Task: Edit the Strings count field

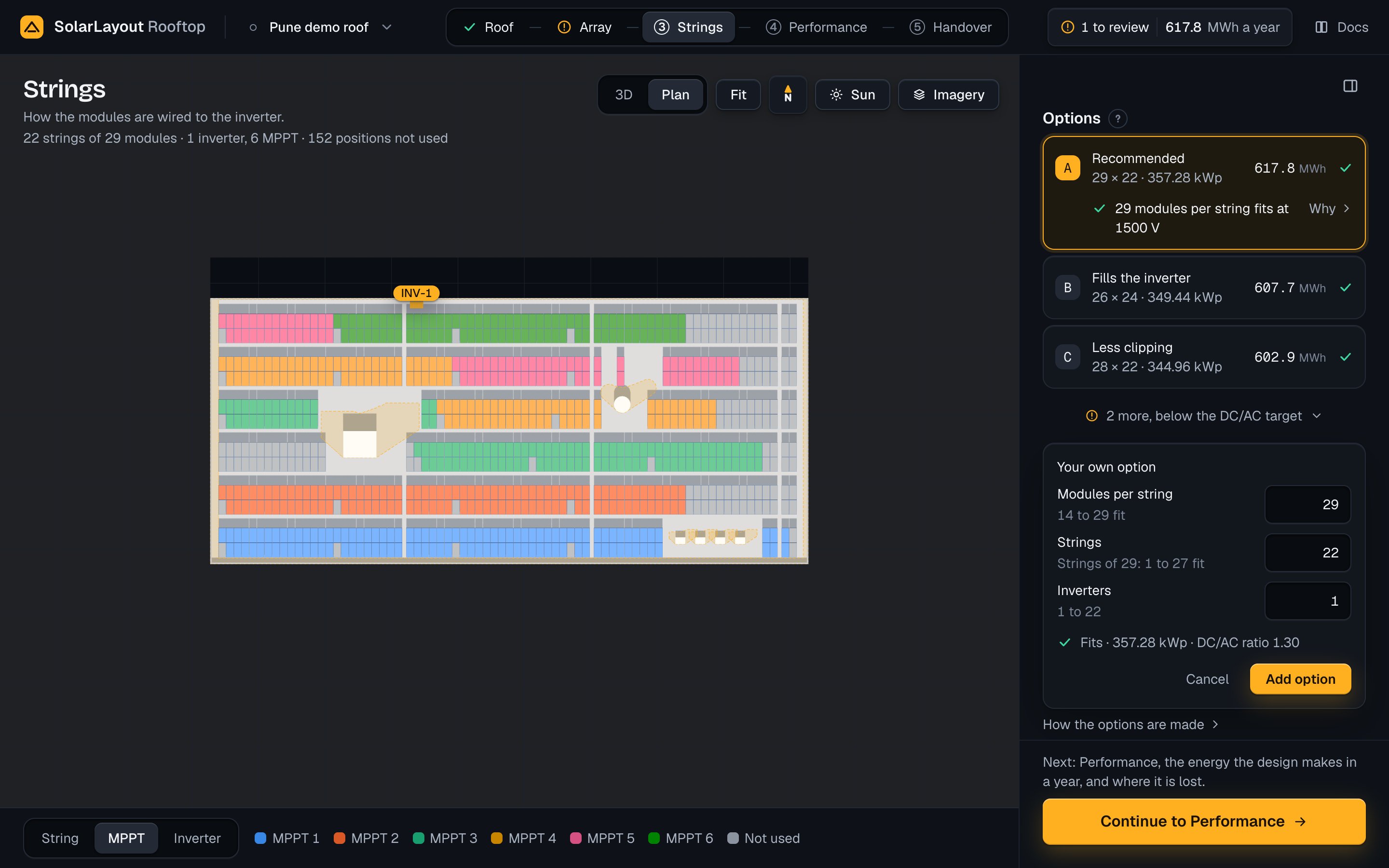Action: (1307, 553)
